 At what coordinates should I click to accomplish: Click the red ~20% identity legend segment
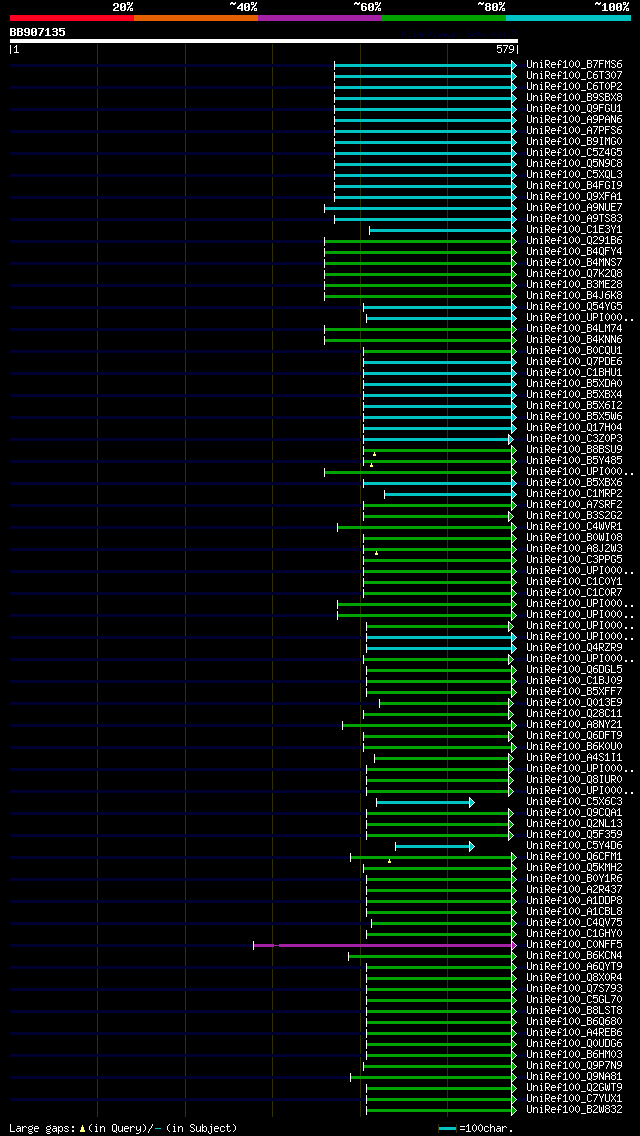(72, 17)
